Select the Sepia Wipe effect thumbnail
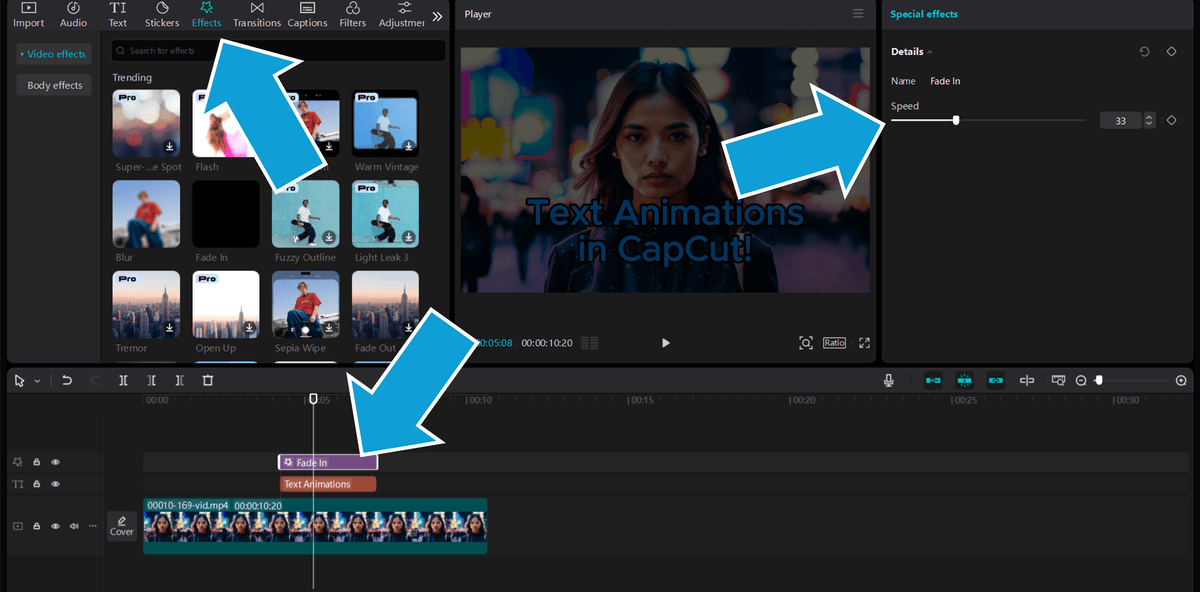The width and height of the screenshot is (1200, 592). click(306, 304)
